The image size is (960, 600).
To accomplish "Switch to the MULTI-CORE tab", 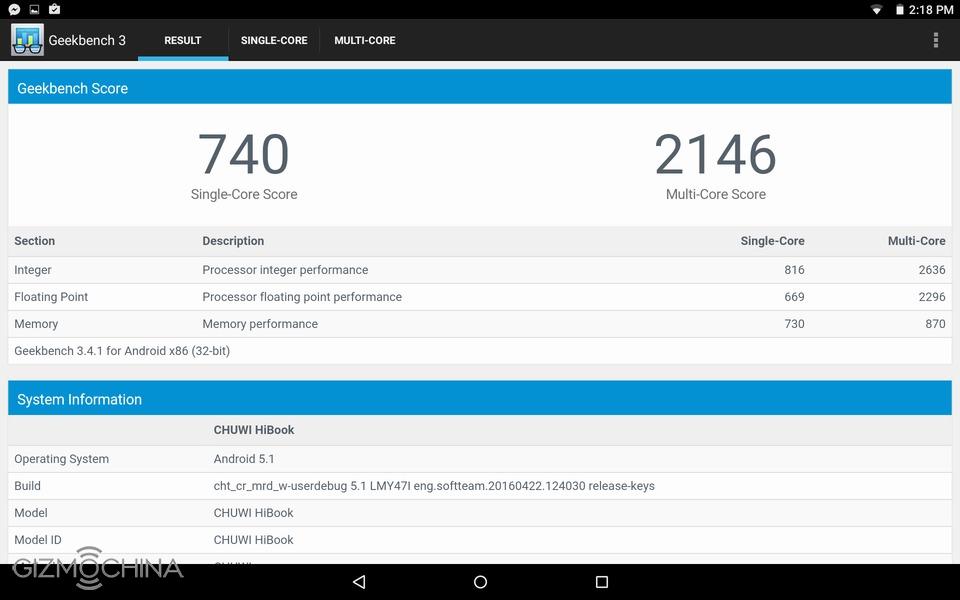I will 365,40.
